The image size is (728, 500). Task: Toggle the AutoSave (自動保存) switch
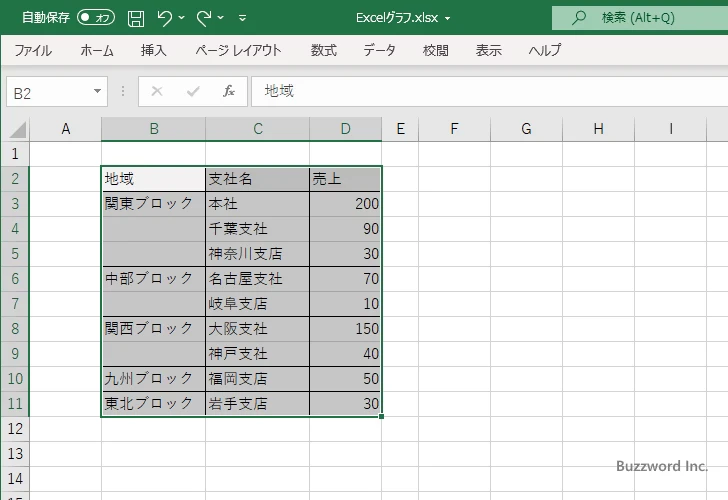pyautogui.click(x=96, y=18)
